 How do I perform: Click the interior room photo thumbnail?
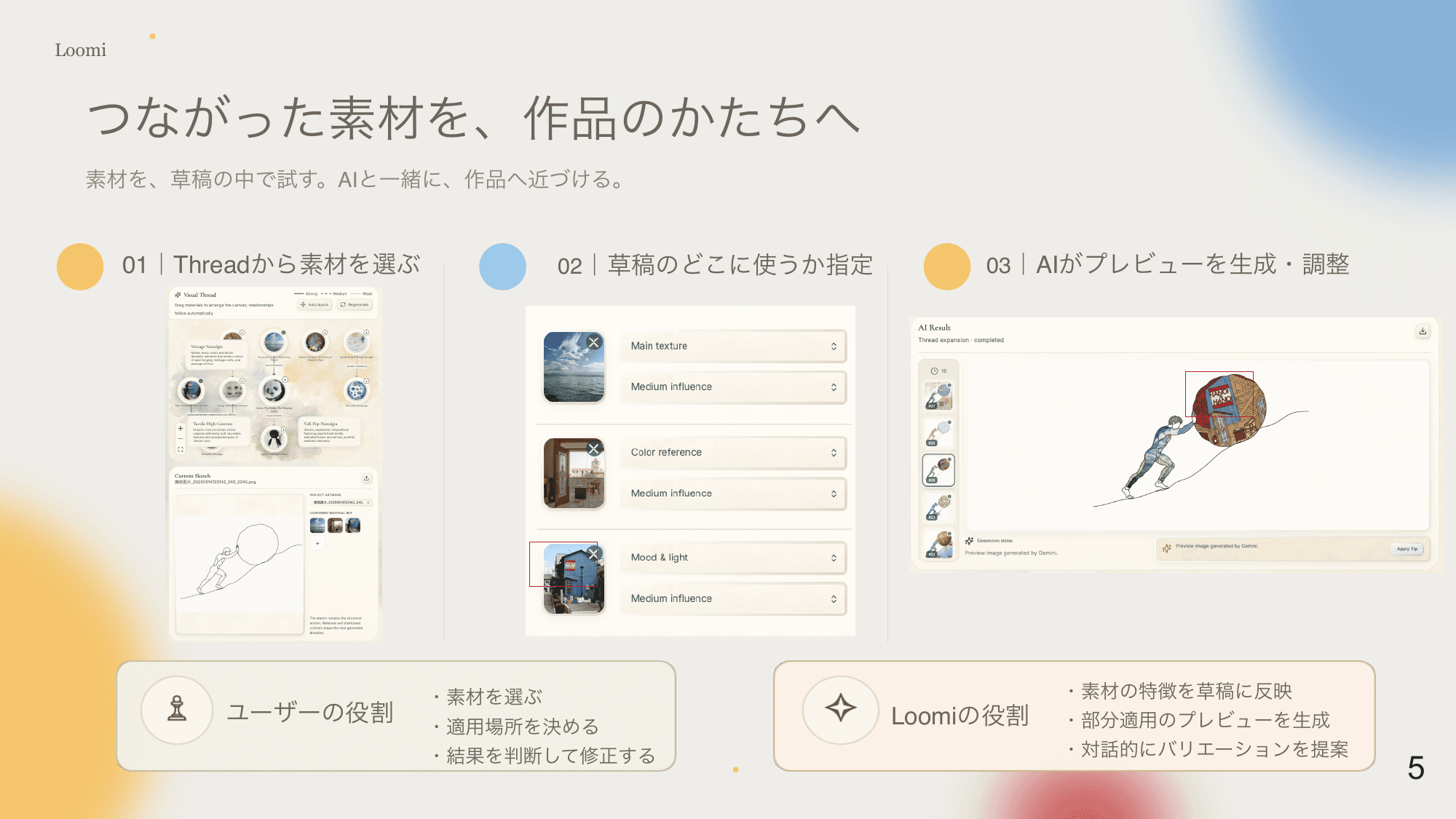574,473
